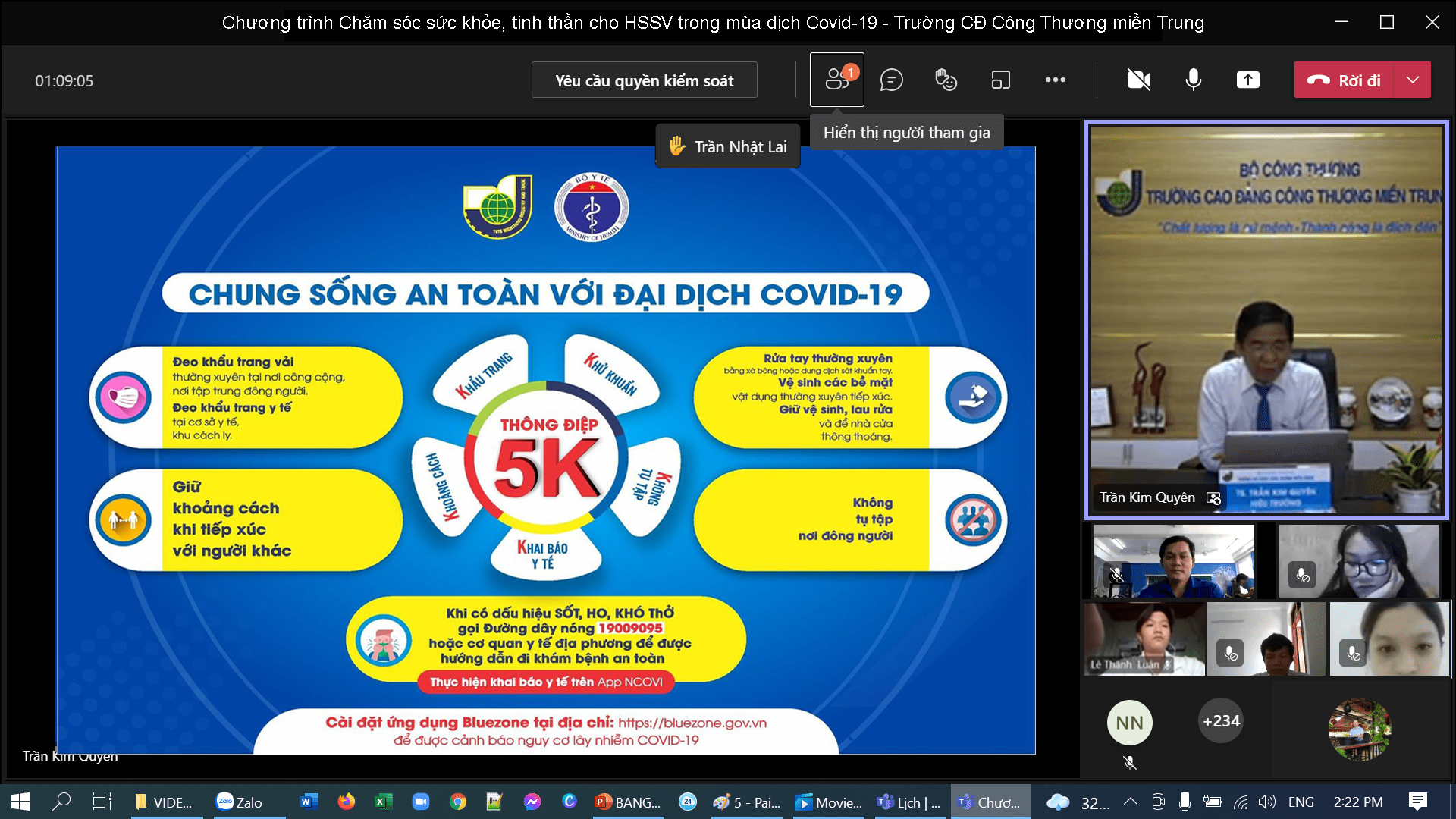
Task: Expand dropdown arrow next to Rời đi
Action: (x=1412, y=80)
